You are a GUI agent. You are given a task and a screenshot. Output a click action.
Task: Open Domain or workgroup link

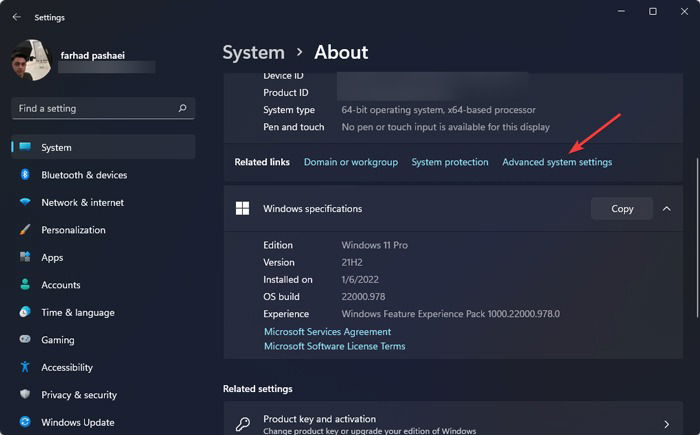pos(351,162)
